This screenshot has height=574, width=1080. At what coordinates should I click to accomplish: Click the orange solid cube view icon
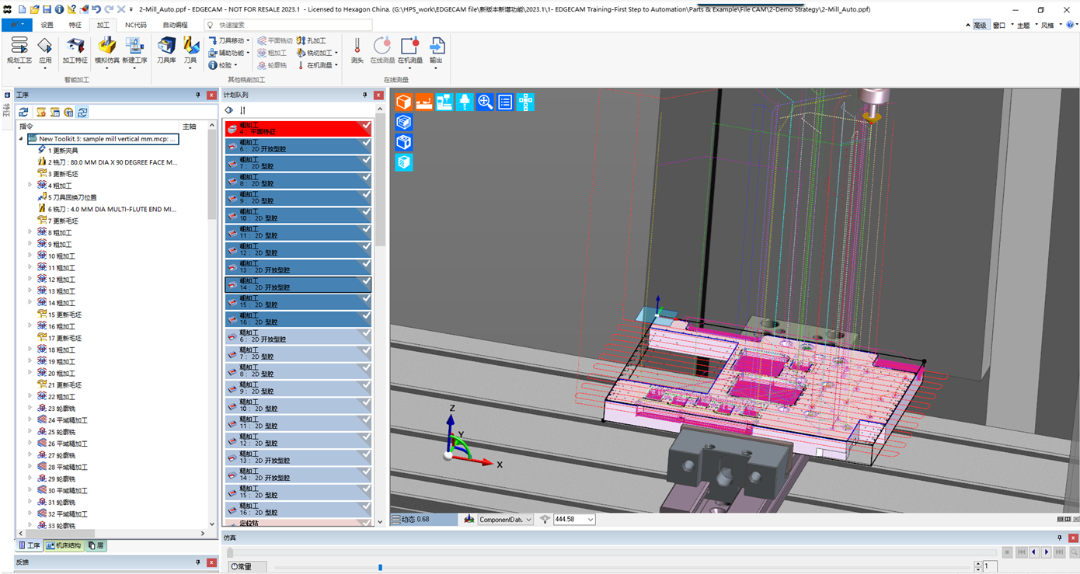(x=404, y=103)
